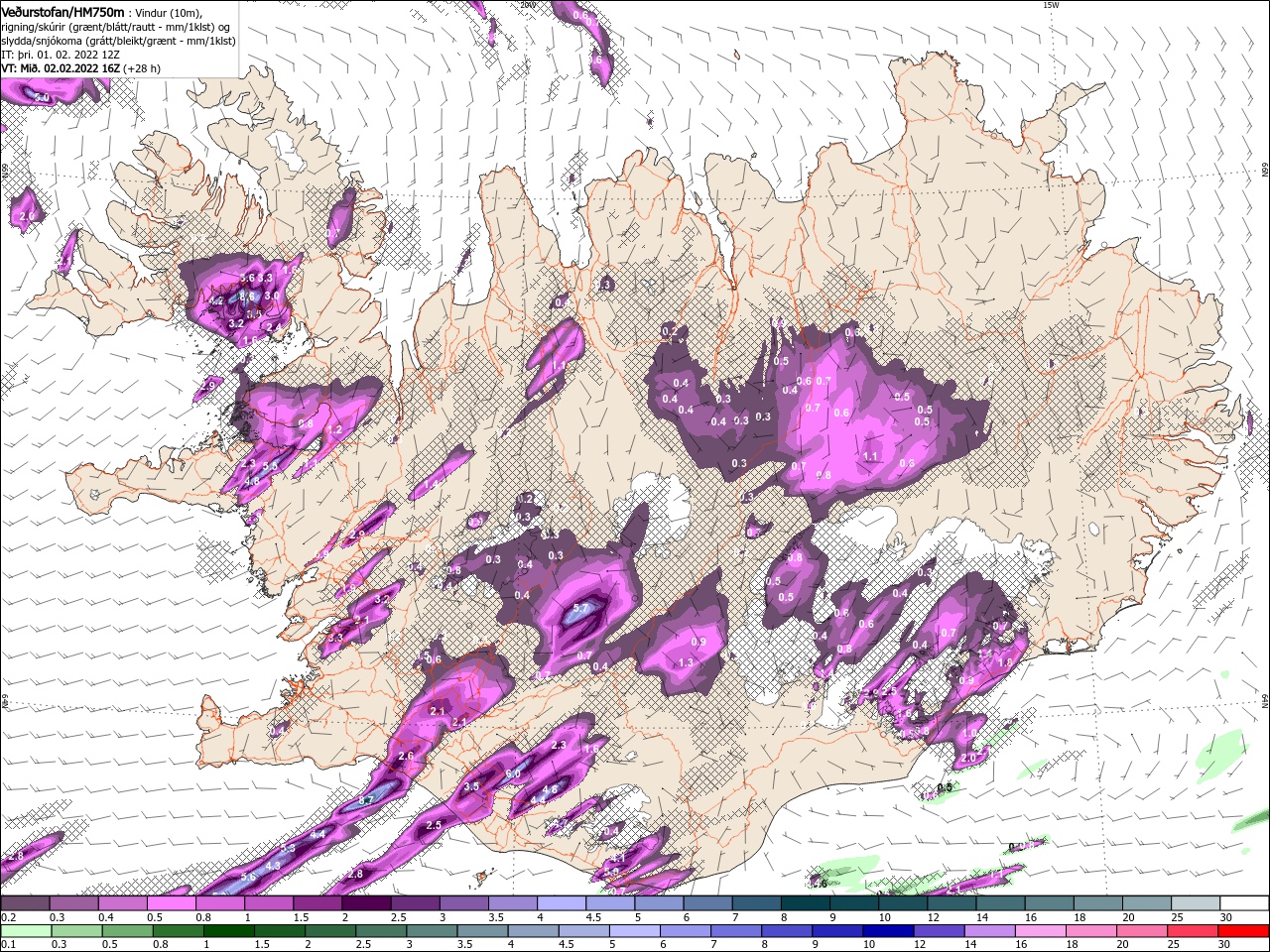1270x952 pixels.
Task: Click the '15W' longitude label at top
Action: tap(1052, 5)
